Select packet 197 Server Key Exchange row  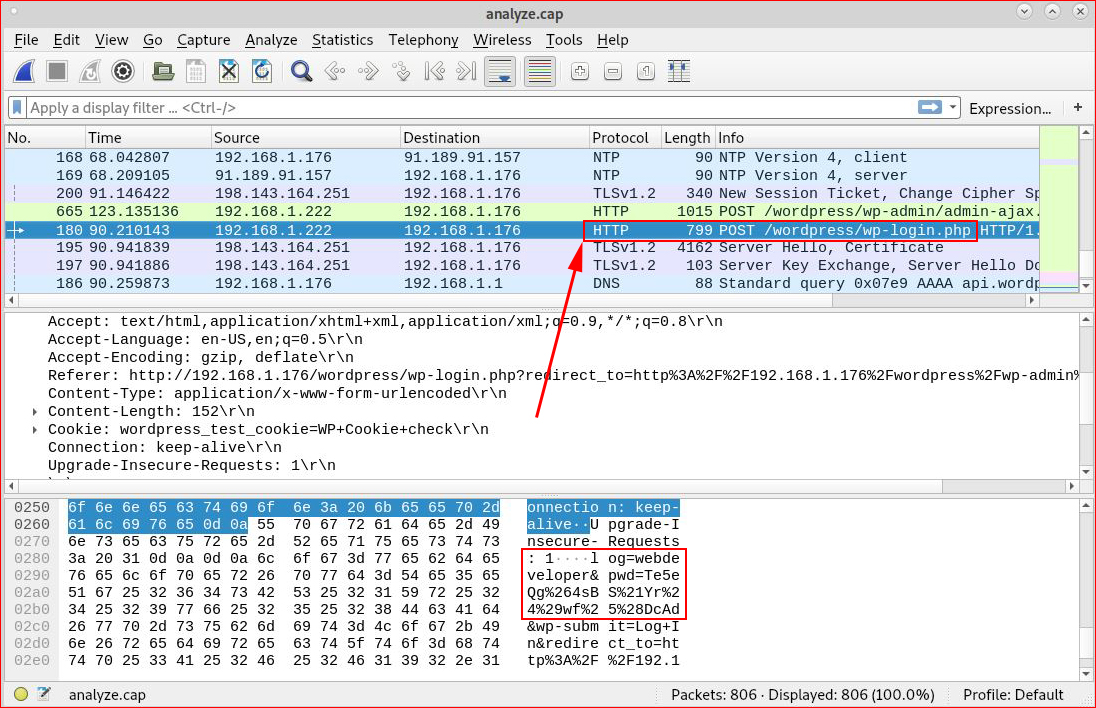click(522, 266)
